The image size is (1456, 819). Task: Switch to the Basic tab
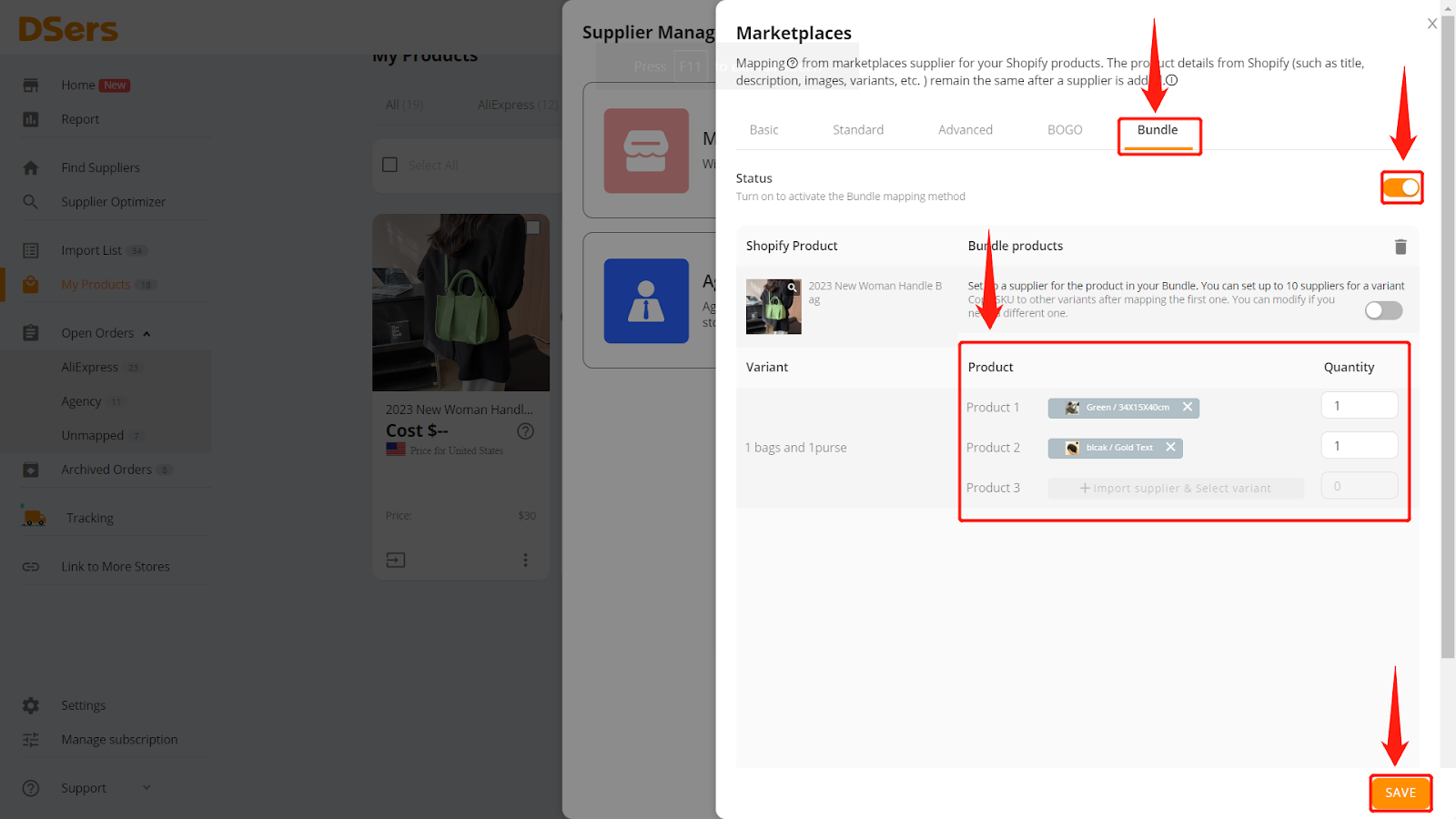coord(763,130)
